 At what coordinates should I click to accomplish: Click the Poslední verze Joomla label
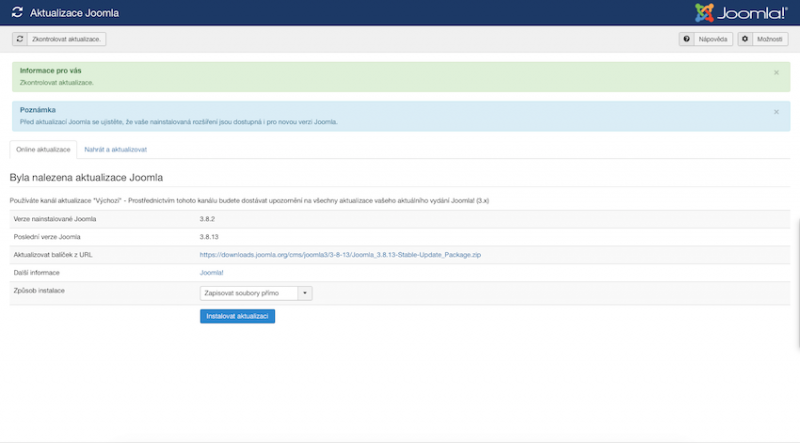click(x=47, y=237)
